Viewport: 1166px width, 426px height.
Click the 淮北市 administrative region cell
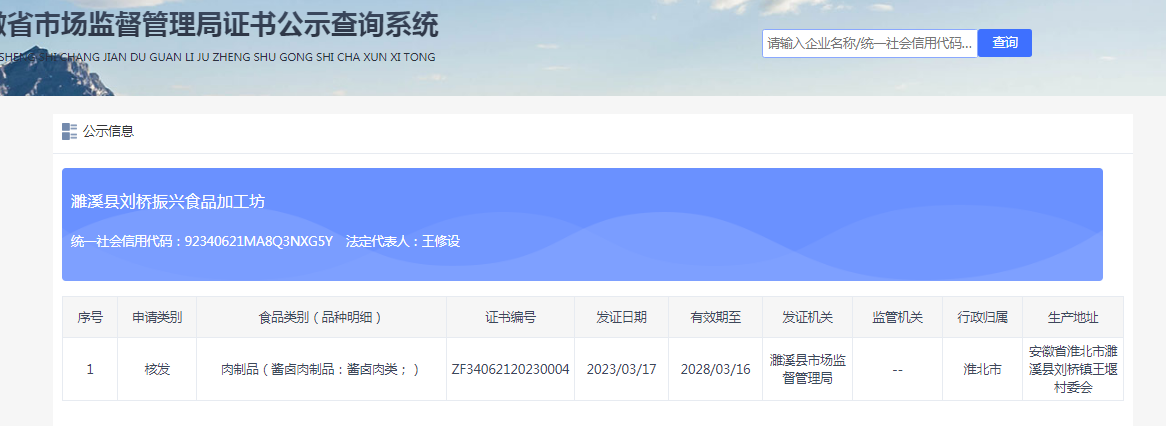pyautogui.click(x=981, y=369)
